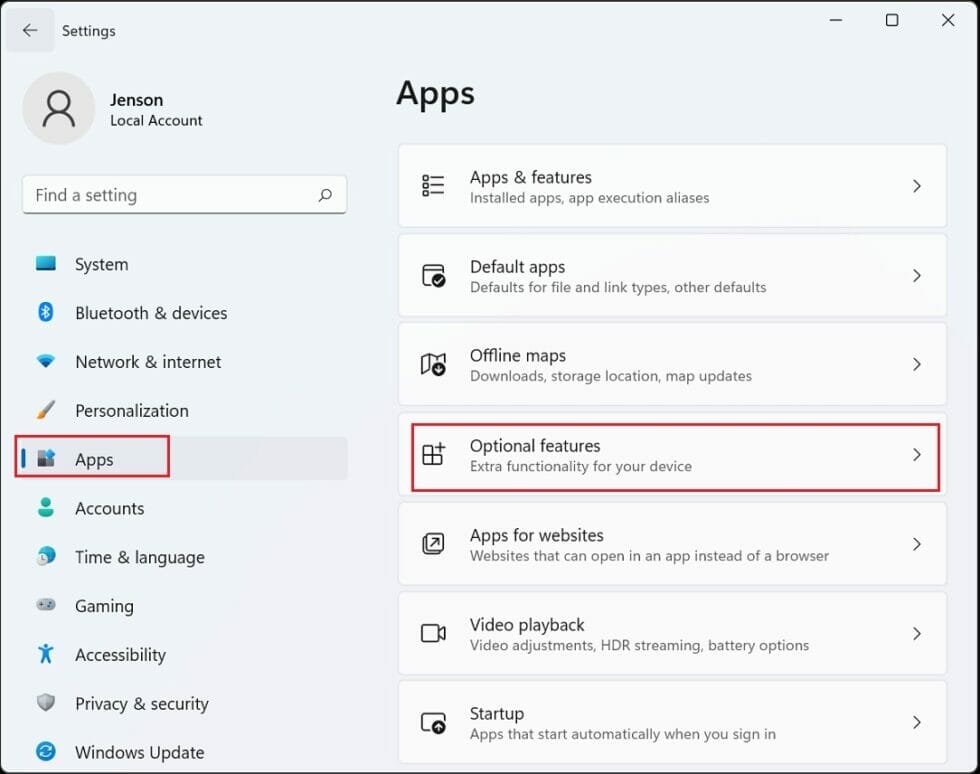
Task: Click the search magnifier icon
Action: pyautogui.click(x=325, y=195)
